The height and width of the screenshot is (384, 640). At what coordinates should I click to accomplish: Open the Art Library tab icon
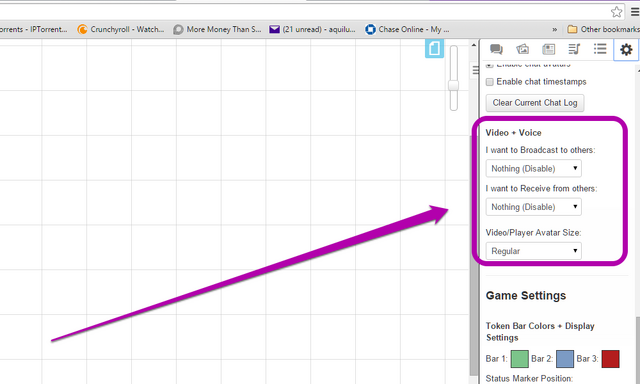(522, 49)
